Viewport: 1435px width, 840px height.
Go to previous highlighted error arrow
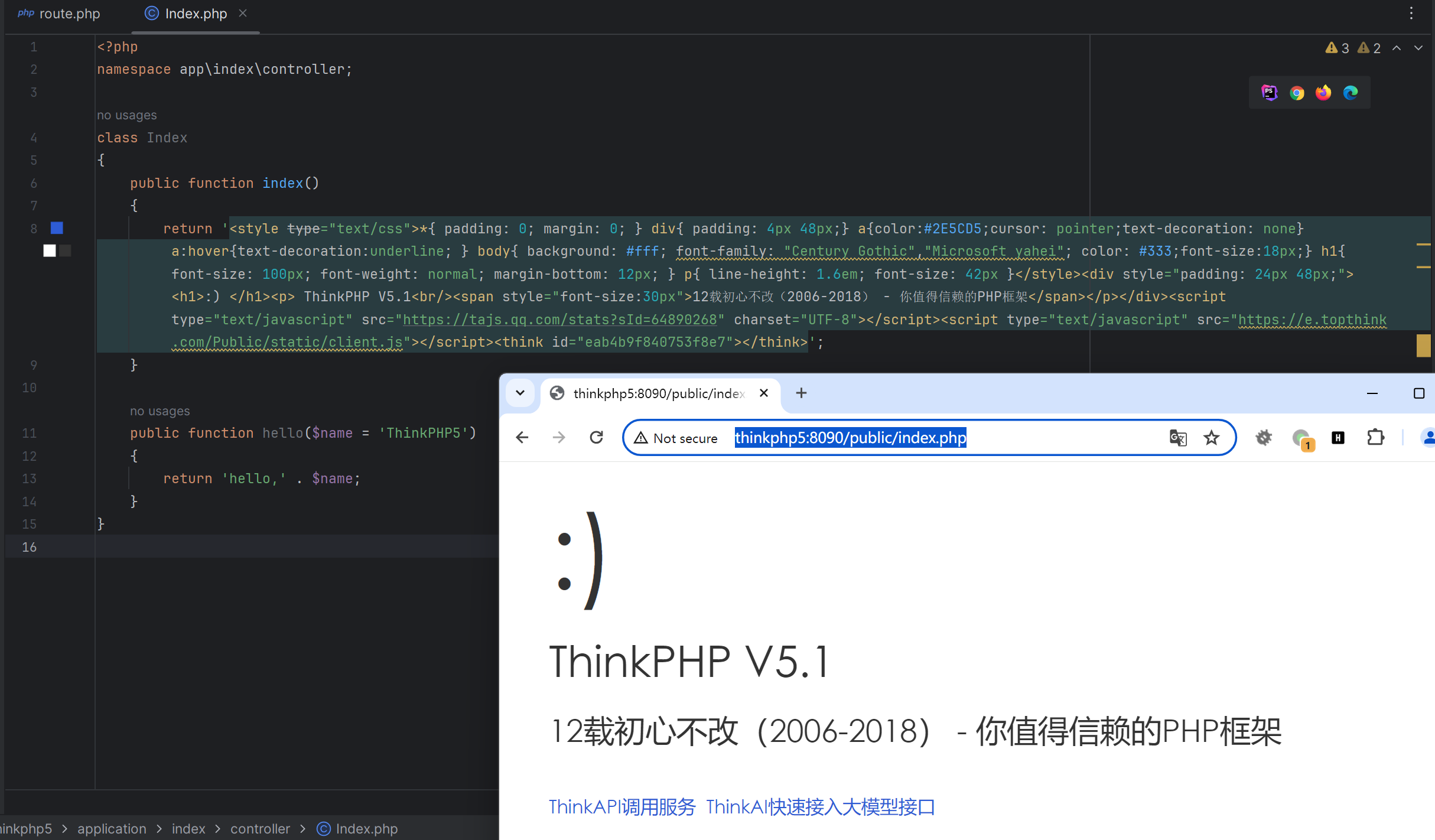tap(1397, 48)
